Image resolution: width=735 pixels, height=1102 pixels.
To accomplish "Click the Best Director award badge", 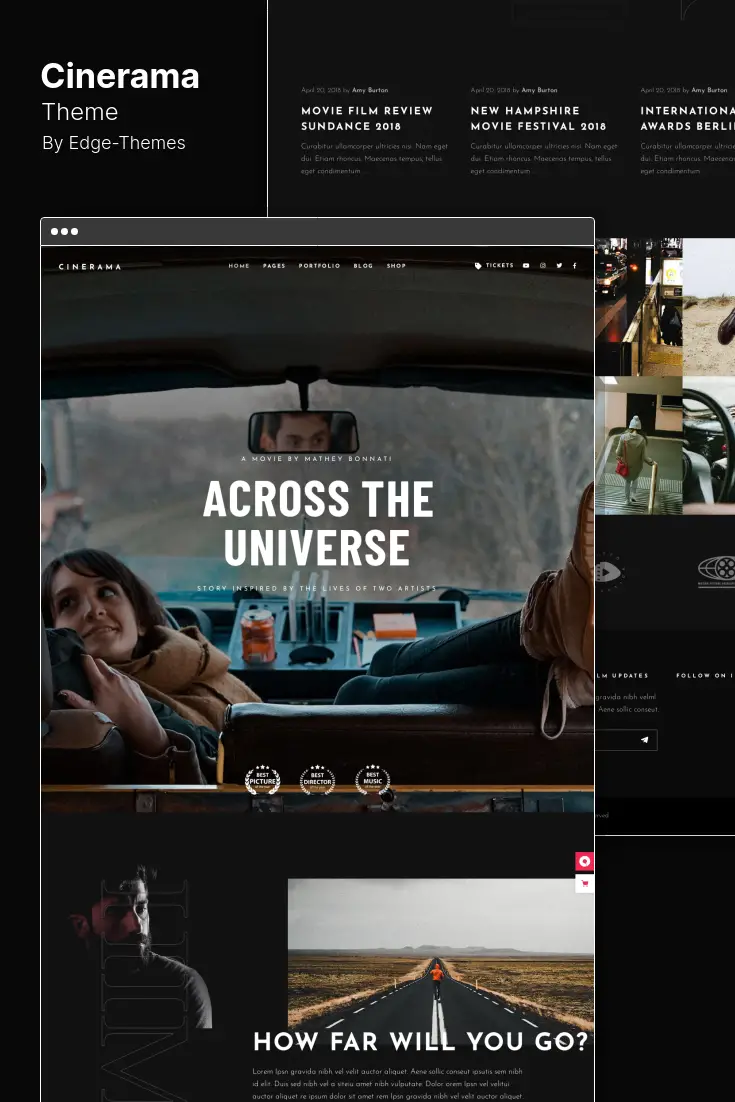I will tap(318, 779).
